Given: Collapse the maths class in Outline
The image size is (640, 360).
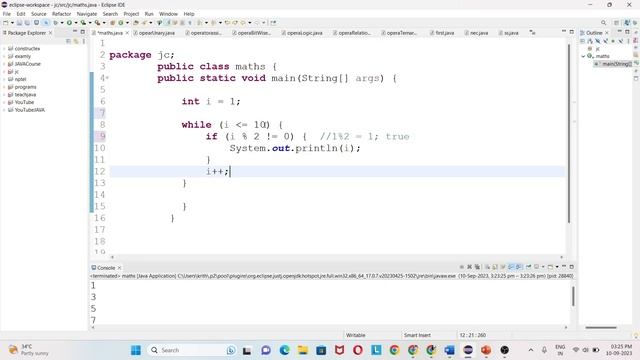Looking at the screenshot, I should [584, 56].
